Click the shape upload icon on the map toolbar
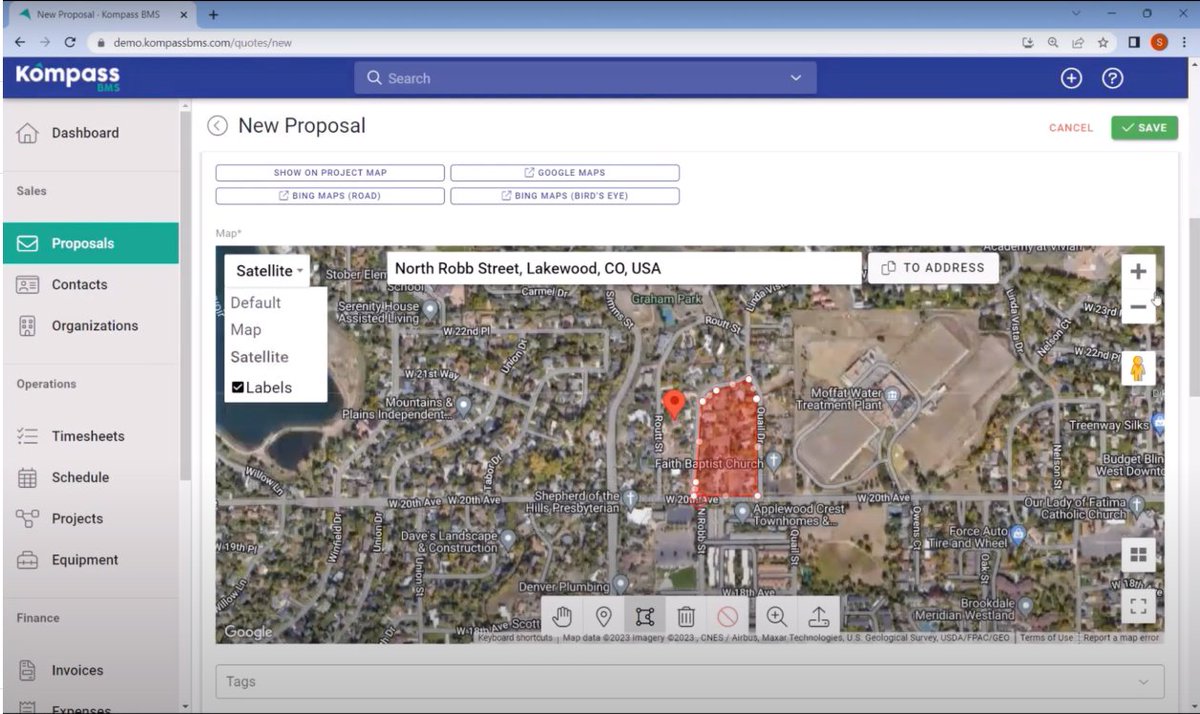1200x714 pixels. (819, 617)
